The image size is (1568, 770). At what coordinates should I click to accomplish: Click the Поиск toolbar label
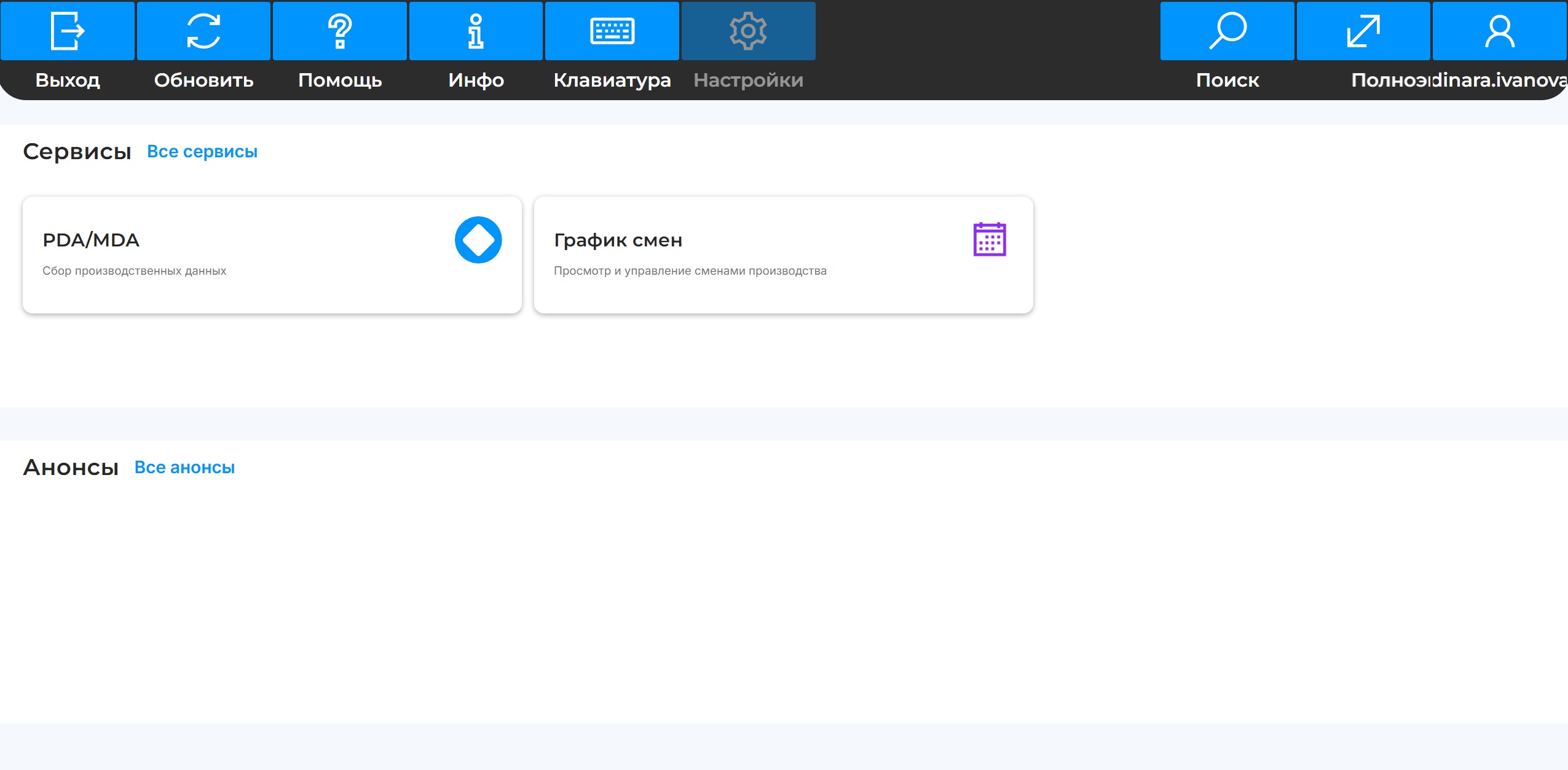tap(1227, 80)
